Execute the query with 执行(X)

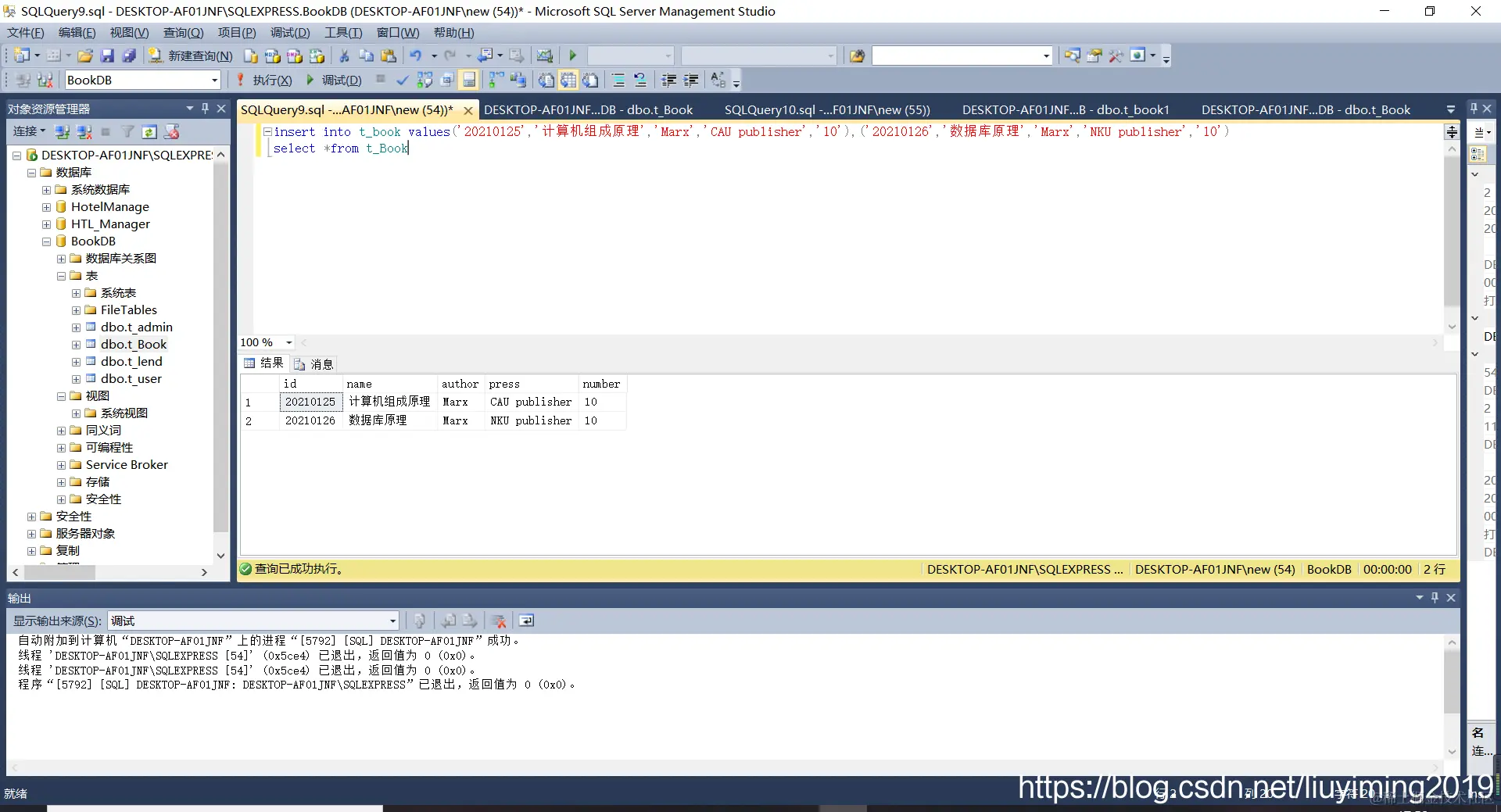(264, 80)
